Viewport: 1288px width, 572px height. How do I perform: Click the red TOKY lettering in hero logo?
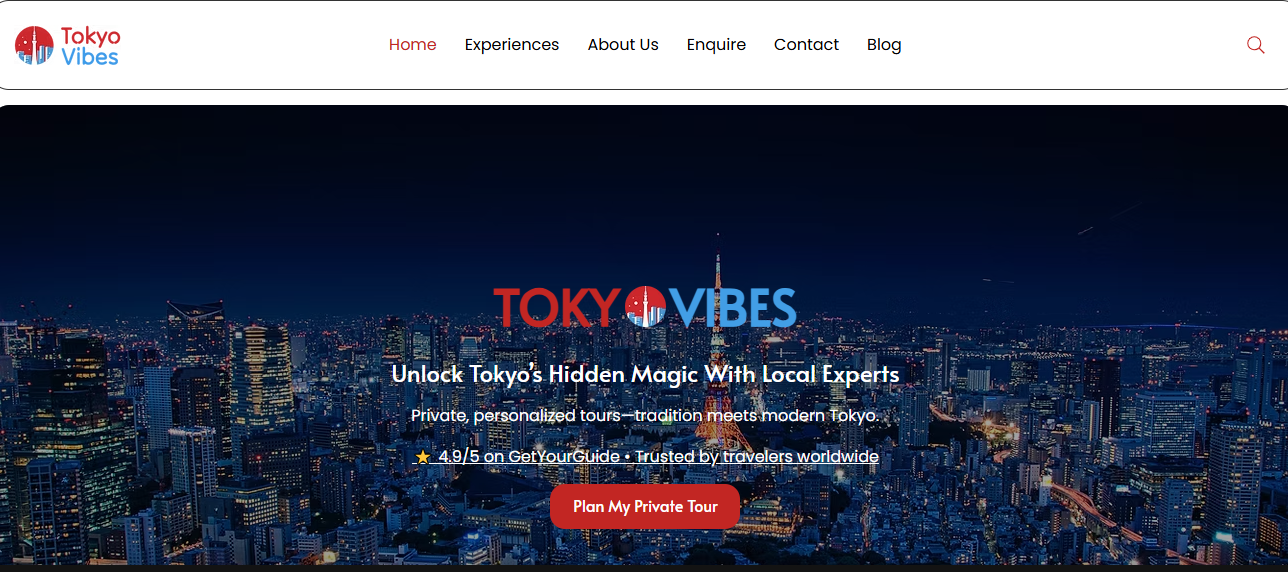click(x=558, y=307)
